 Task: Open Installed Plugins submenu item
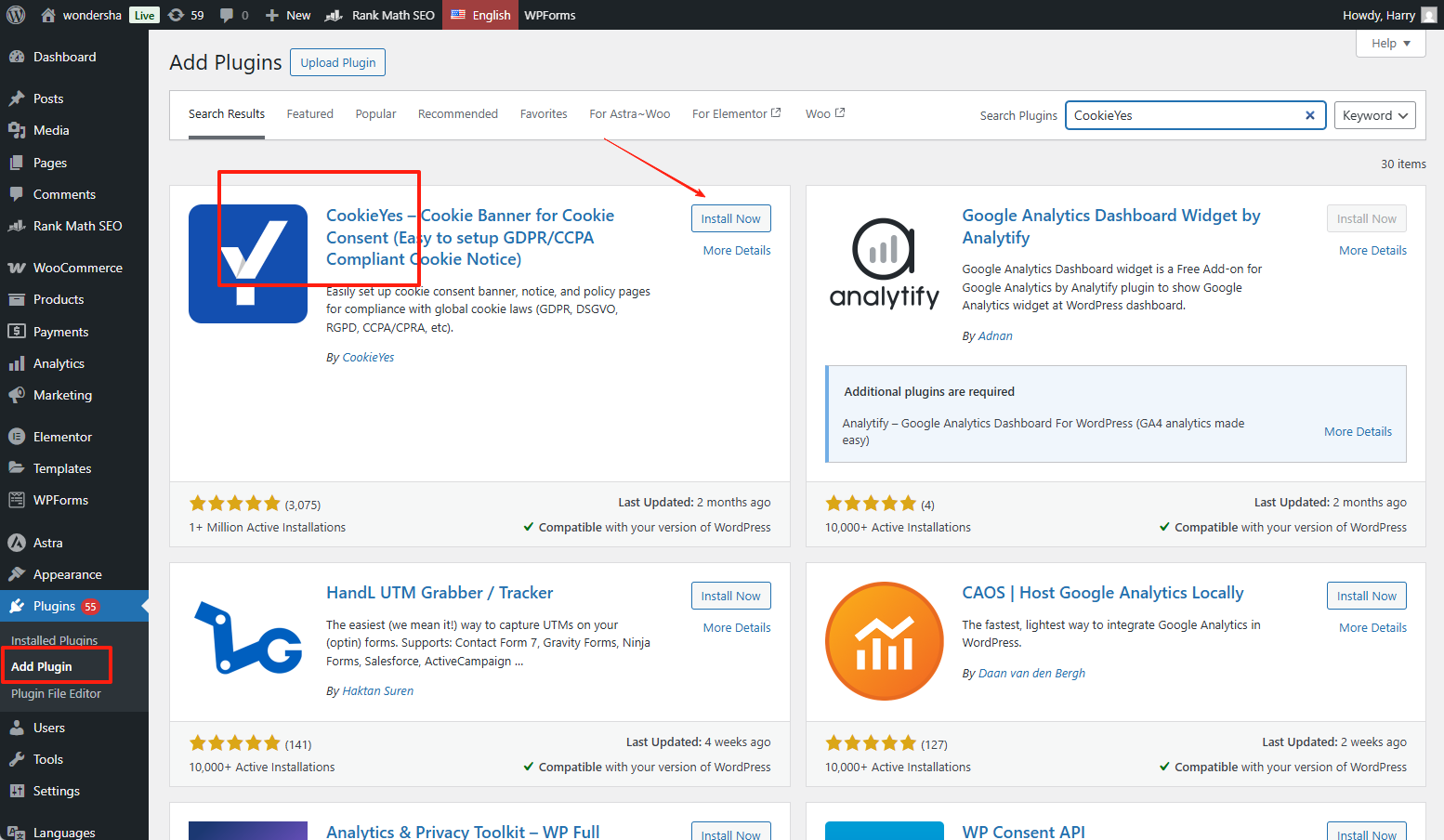coord(54,640)
